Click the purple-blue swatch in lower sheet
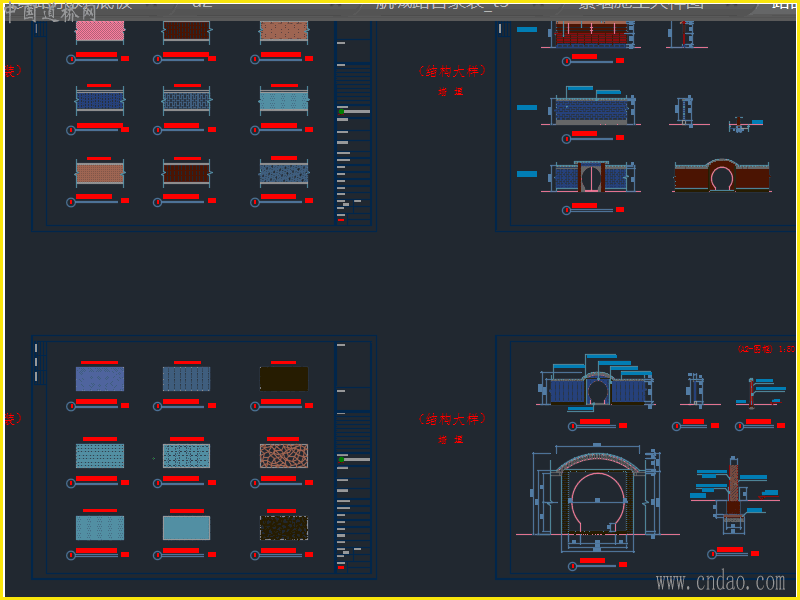Viewport: 800px width, 600px height. tap(100, 379)
